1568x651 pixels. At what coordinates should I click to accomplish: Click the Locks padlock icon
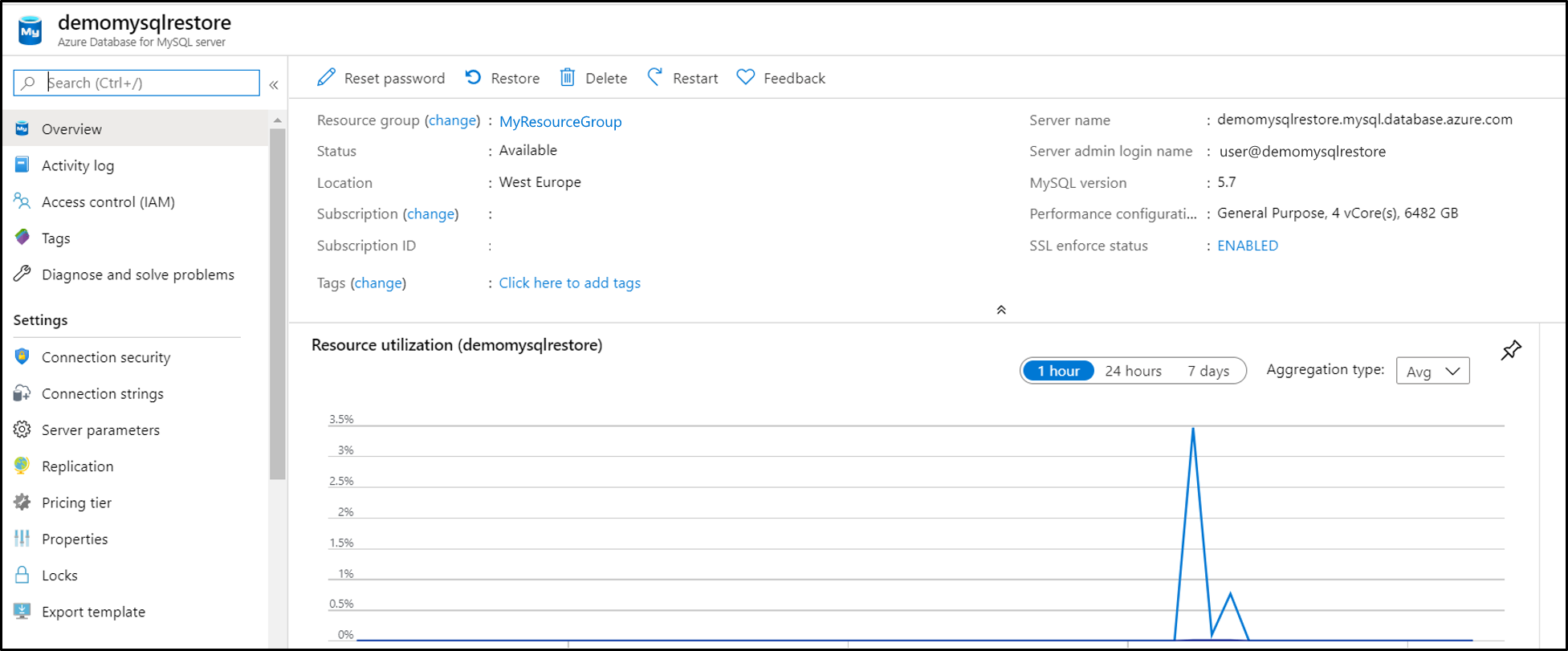(22, 575)
